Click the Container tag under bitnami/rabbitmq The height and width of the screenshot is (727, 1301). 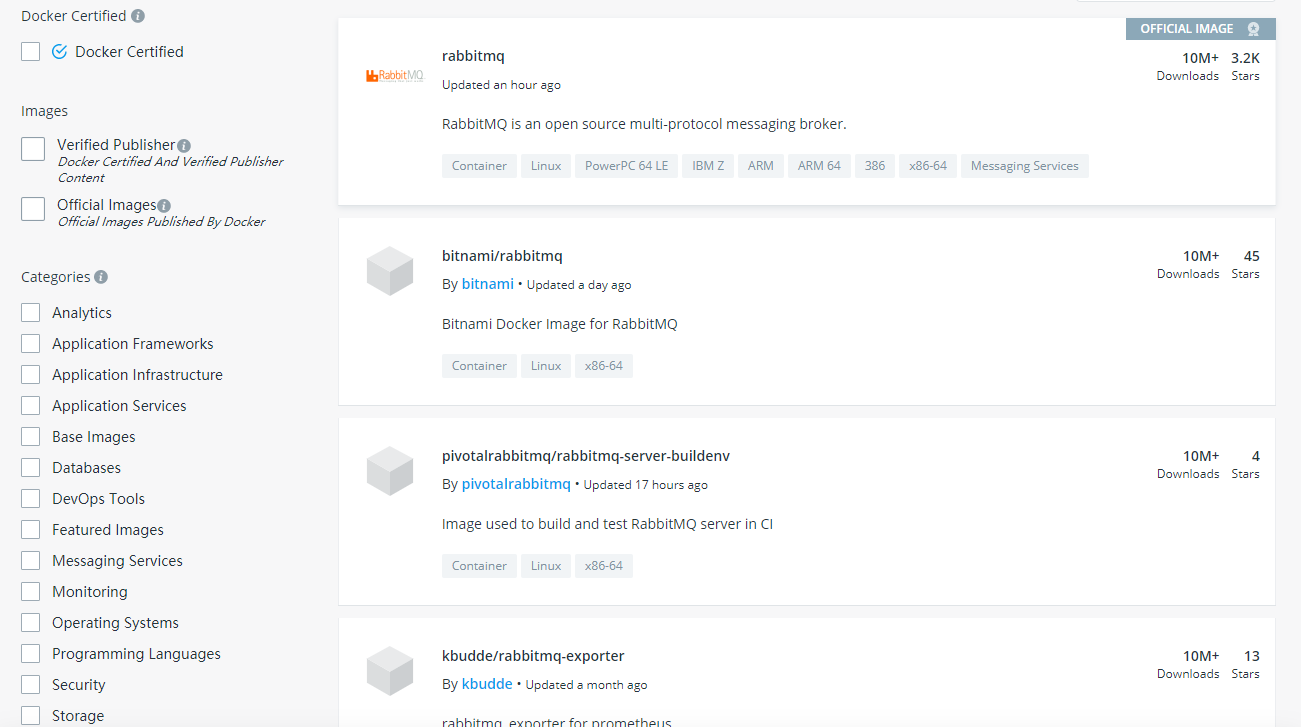479,366
